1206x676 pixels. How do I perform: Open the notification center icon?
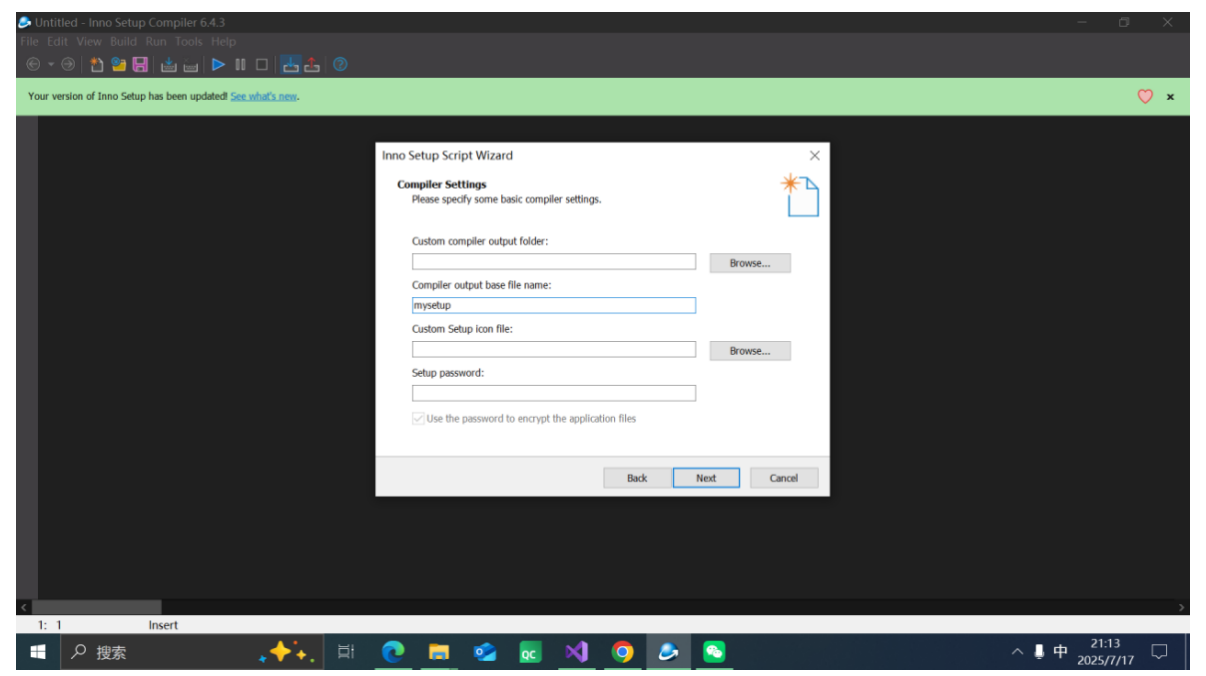tap(1160, 652)
